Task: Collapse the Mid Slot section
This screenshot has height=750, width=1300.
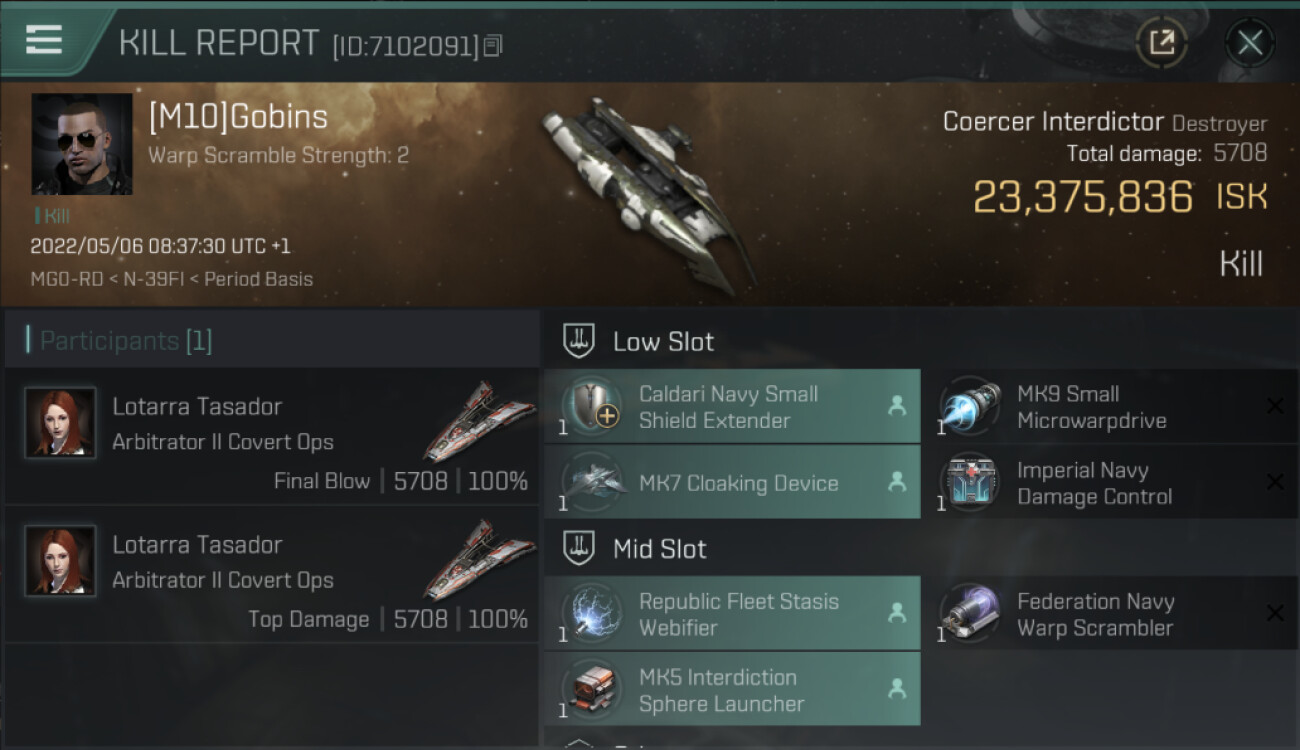Action: [578, 548]
